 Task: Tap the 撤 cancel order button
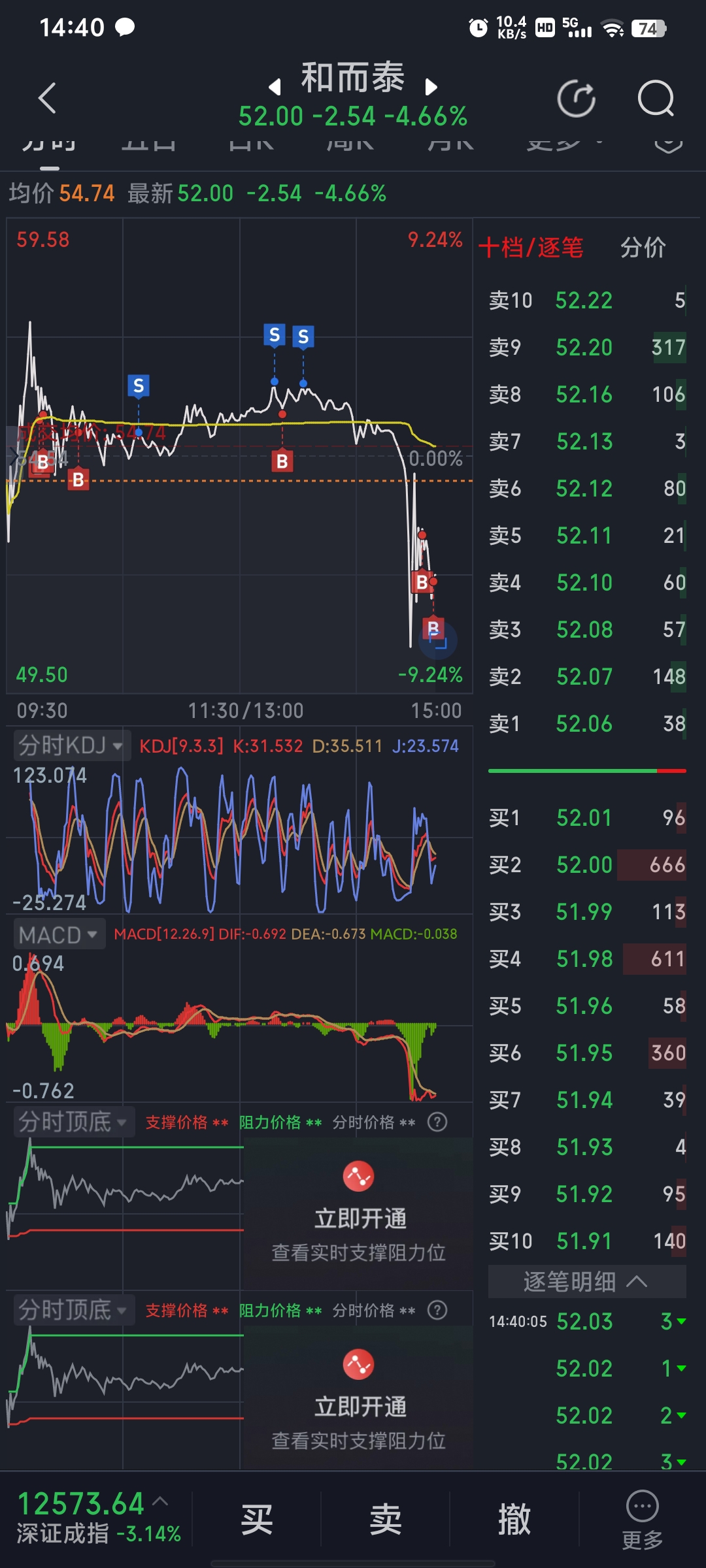point(514,1520)
